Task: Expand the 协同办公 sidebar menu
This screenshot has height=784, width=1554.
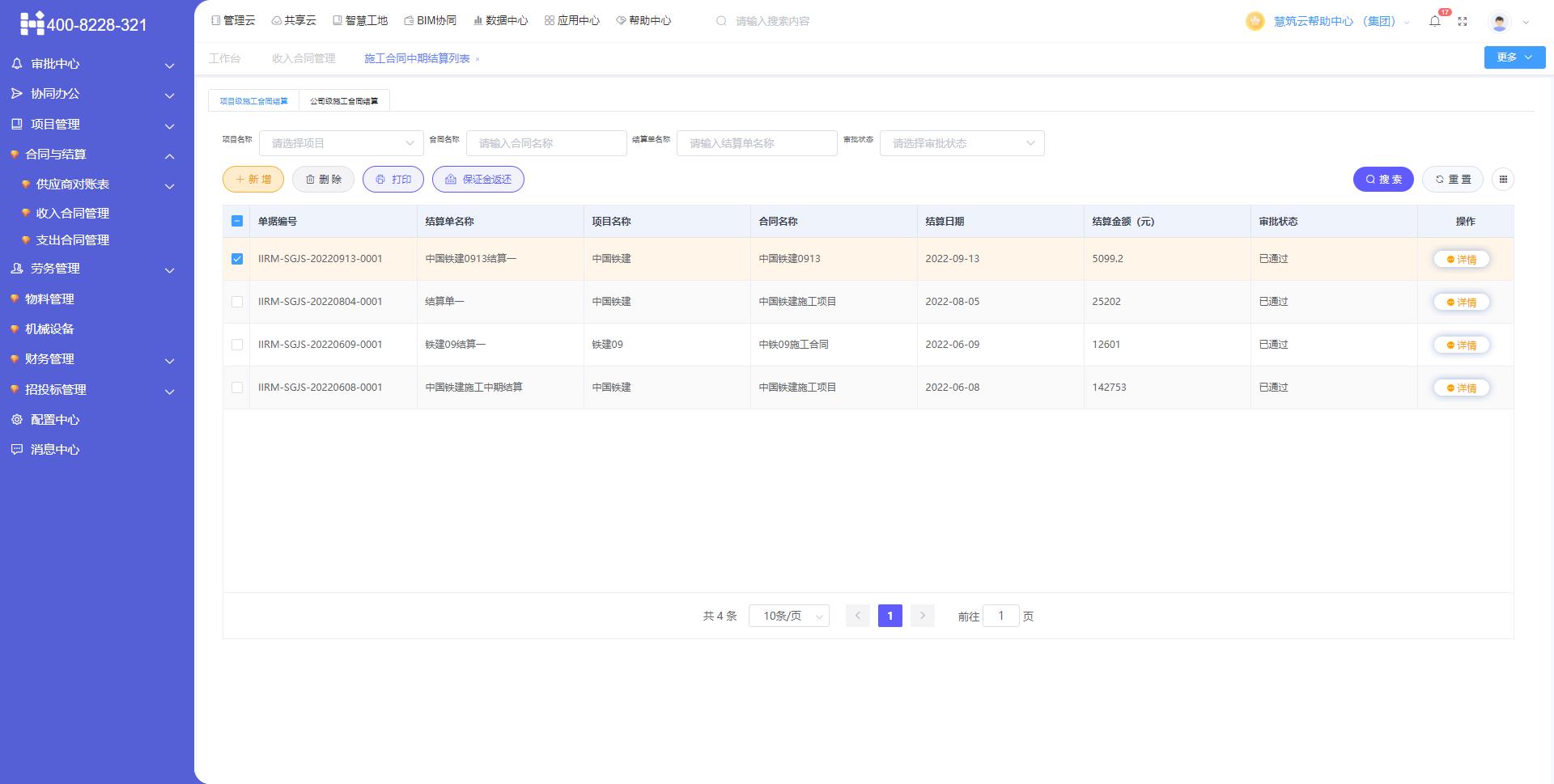Action: tap(170, 95)
